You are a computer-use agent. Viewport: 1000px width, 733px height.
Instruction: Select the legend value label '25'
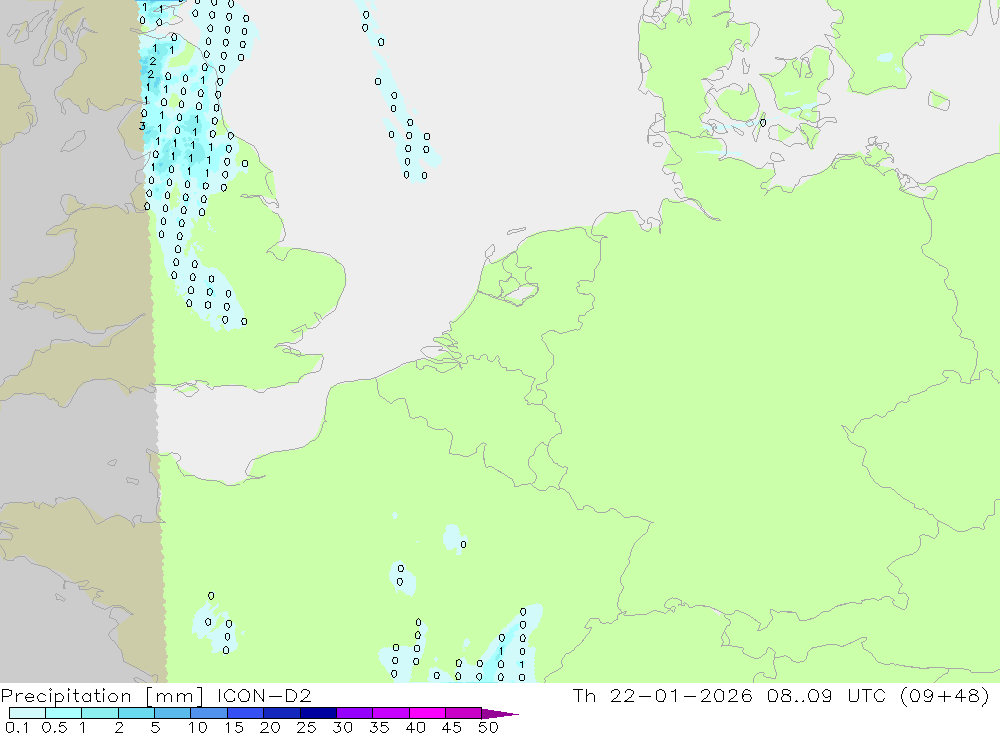click(x=306, y=727)
